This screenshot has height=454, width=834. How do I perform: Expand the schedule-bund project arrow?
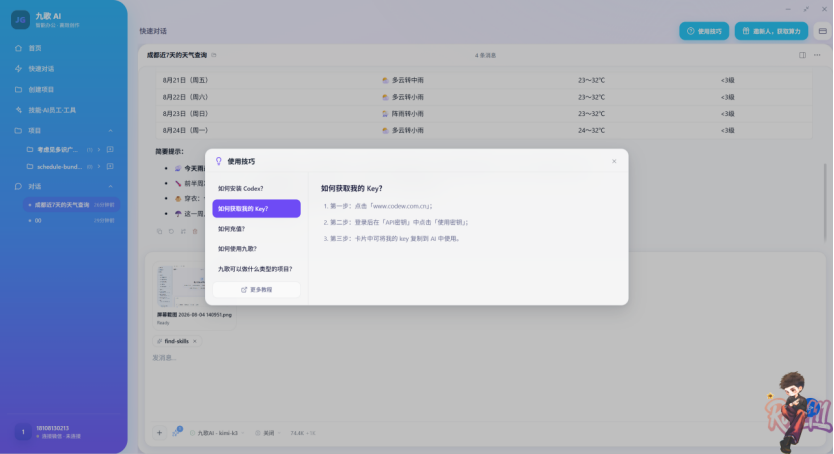coord(99,166)
